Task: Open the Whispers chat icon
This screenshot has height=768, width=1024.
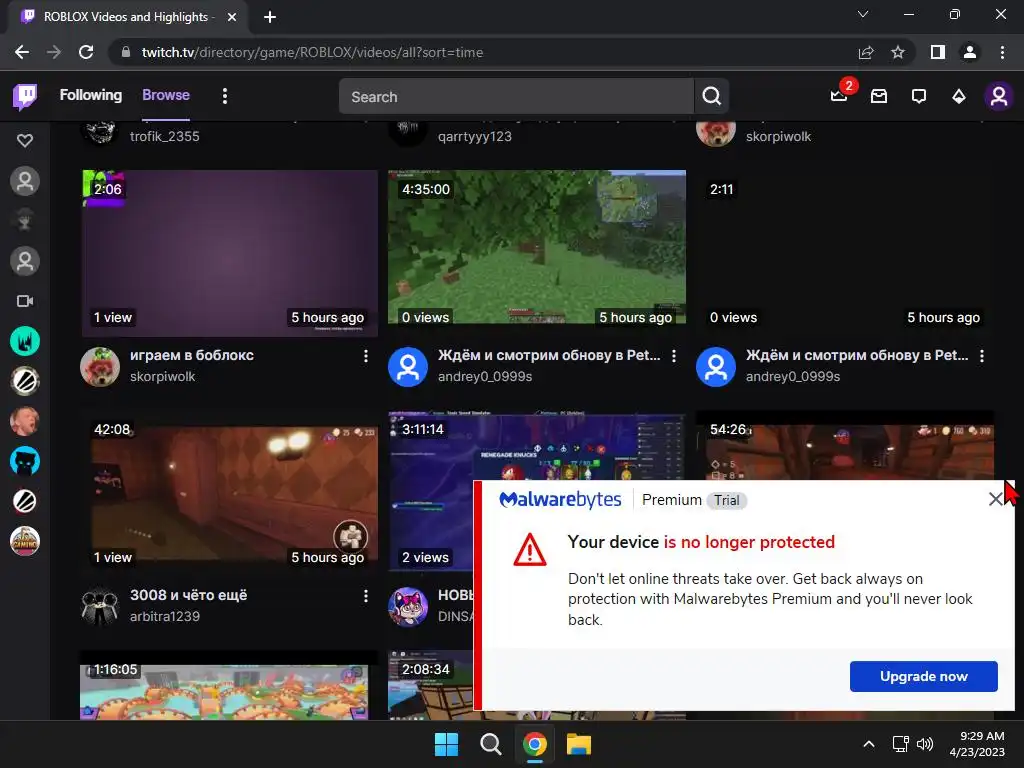Action: tap(919, 97)
